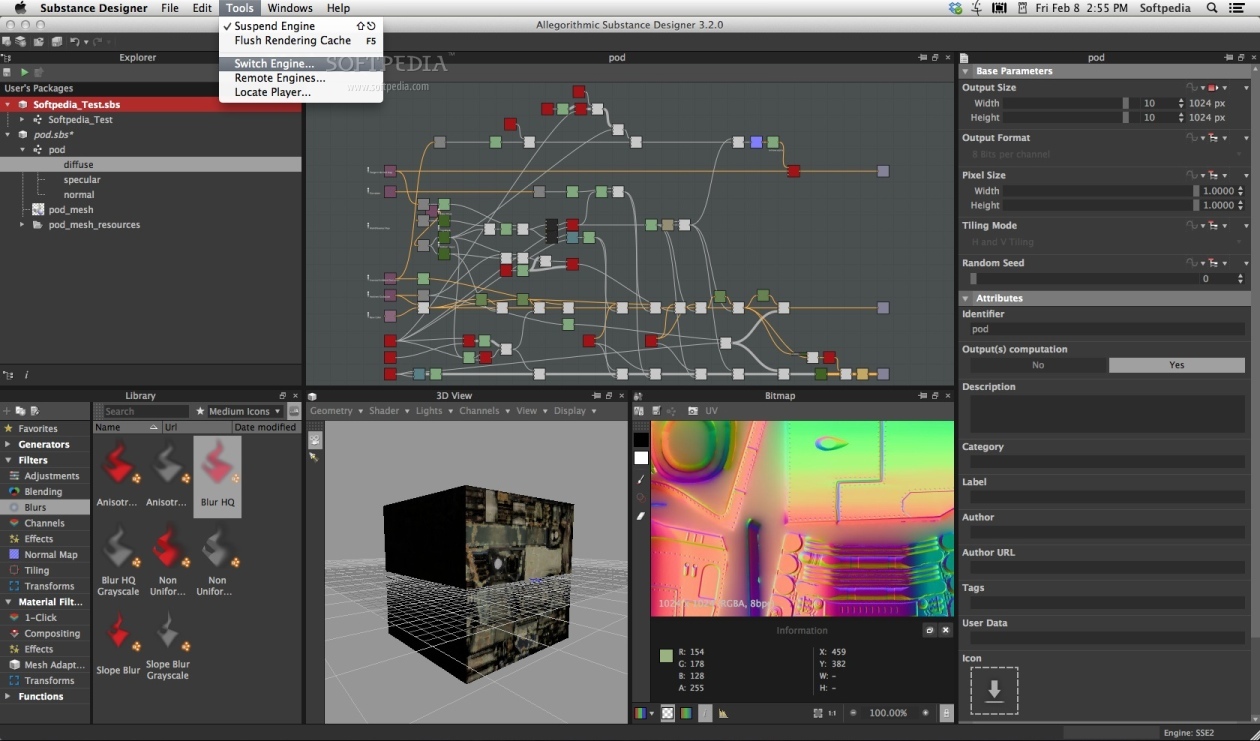Click the zoom out minus button in Bitmap
1260x741 pixels.
(853, 713)
